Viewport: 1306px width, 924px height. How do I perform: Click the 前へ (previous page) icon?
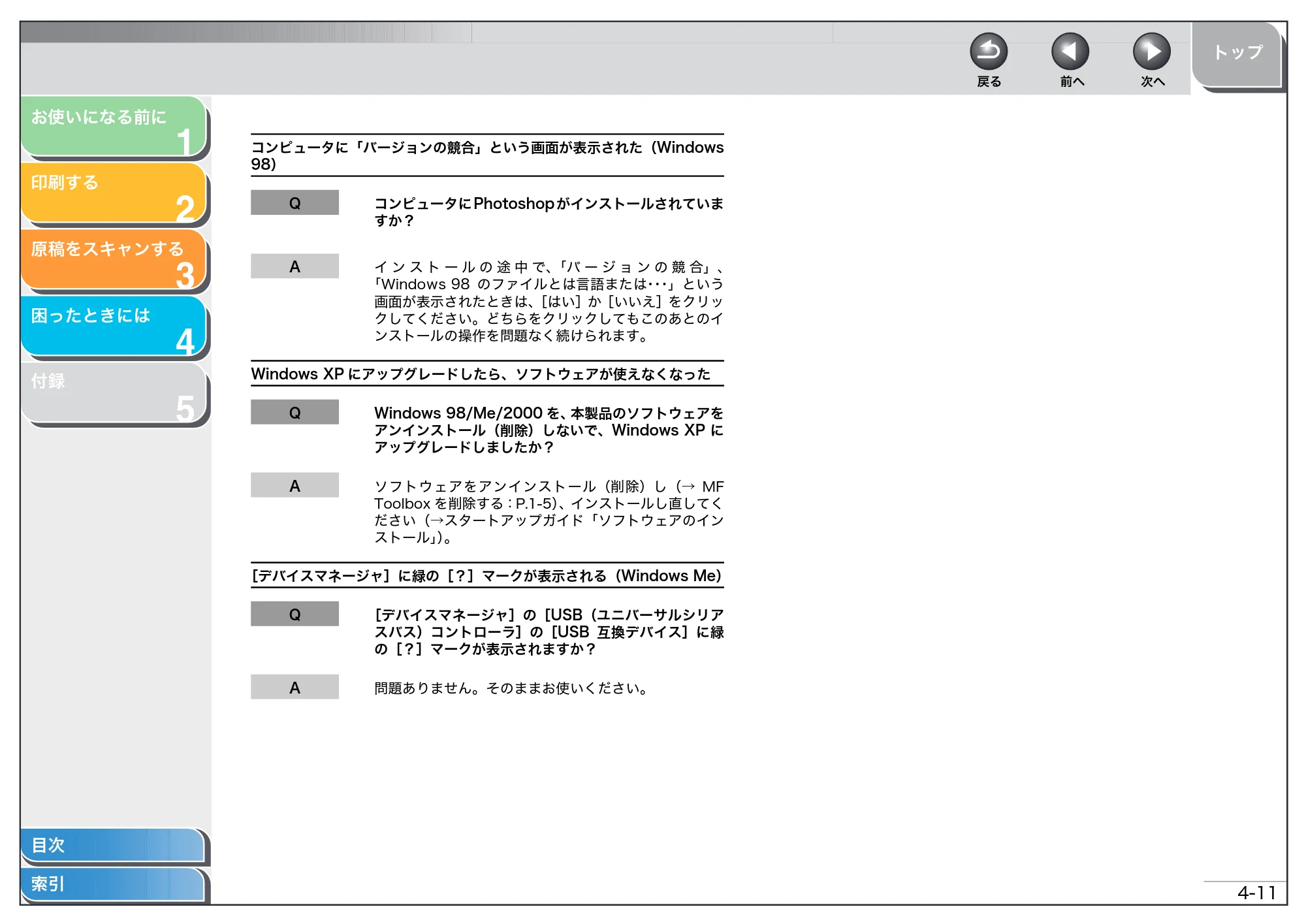[x=1070, y=52]
